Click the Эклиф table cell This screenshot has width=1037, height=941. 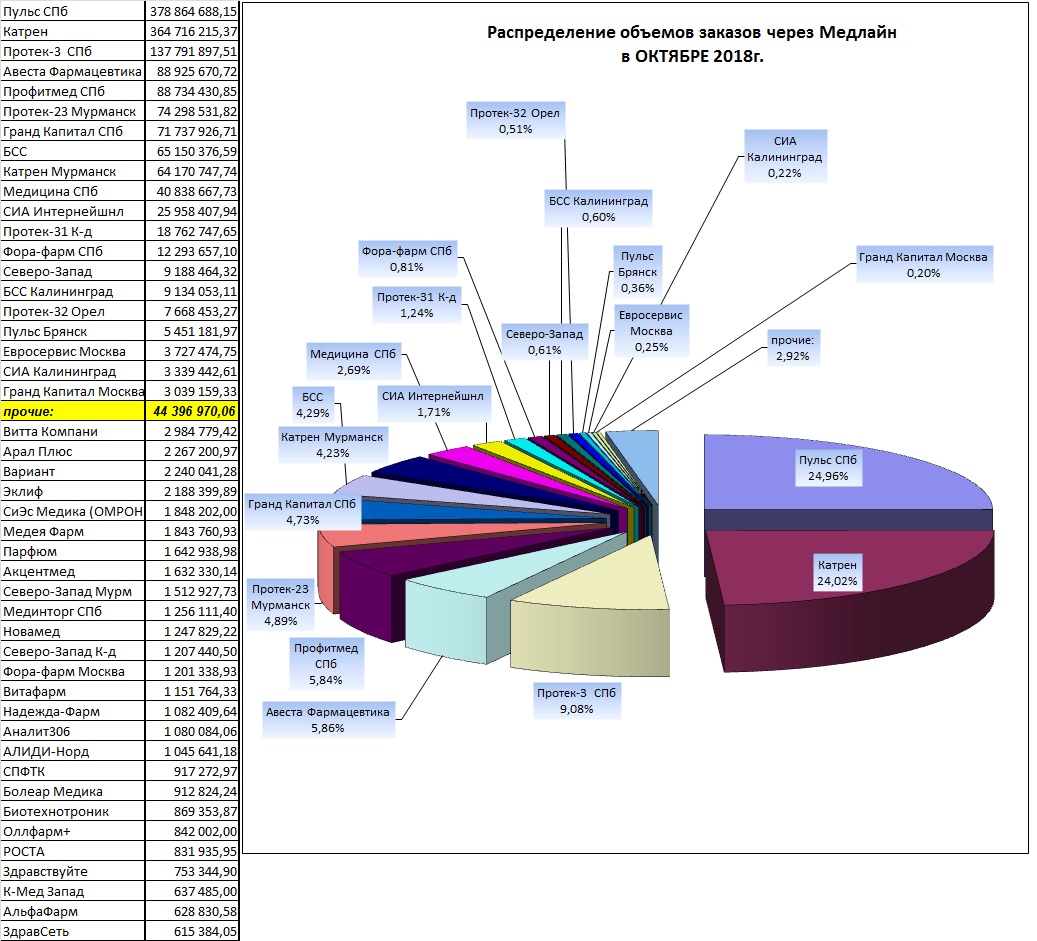72,491
